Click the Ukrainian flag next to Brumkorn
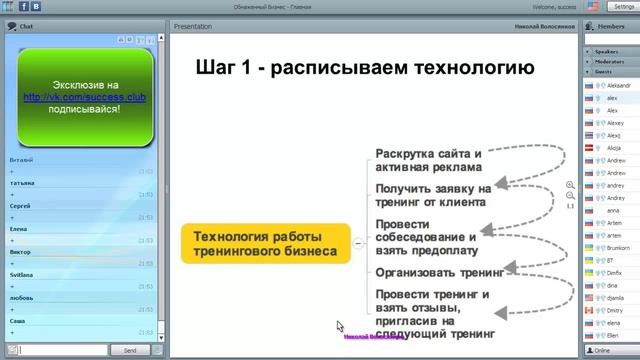 click(x=589, y=248)
